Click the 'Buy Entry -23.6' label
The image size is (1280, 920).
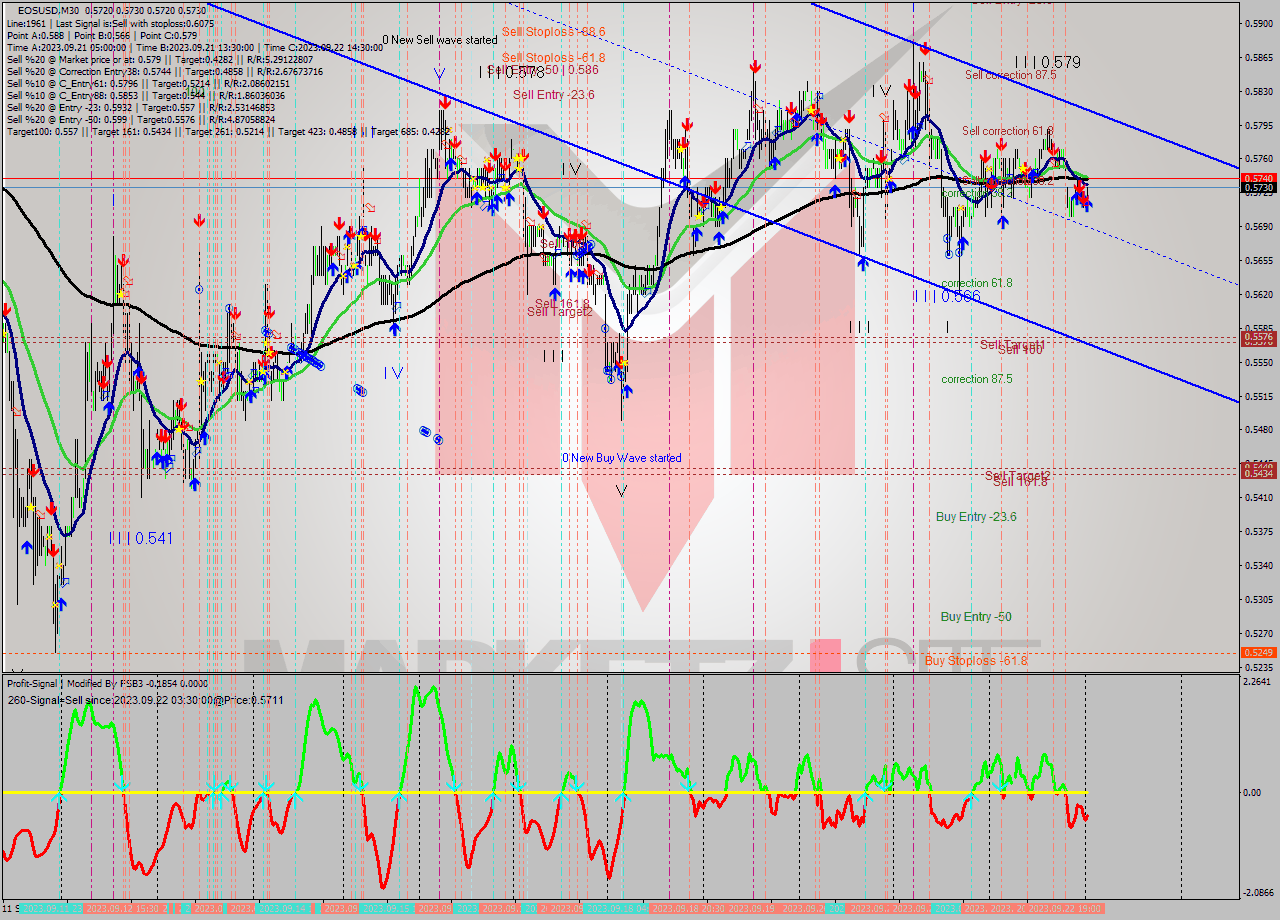(976, 517)
